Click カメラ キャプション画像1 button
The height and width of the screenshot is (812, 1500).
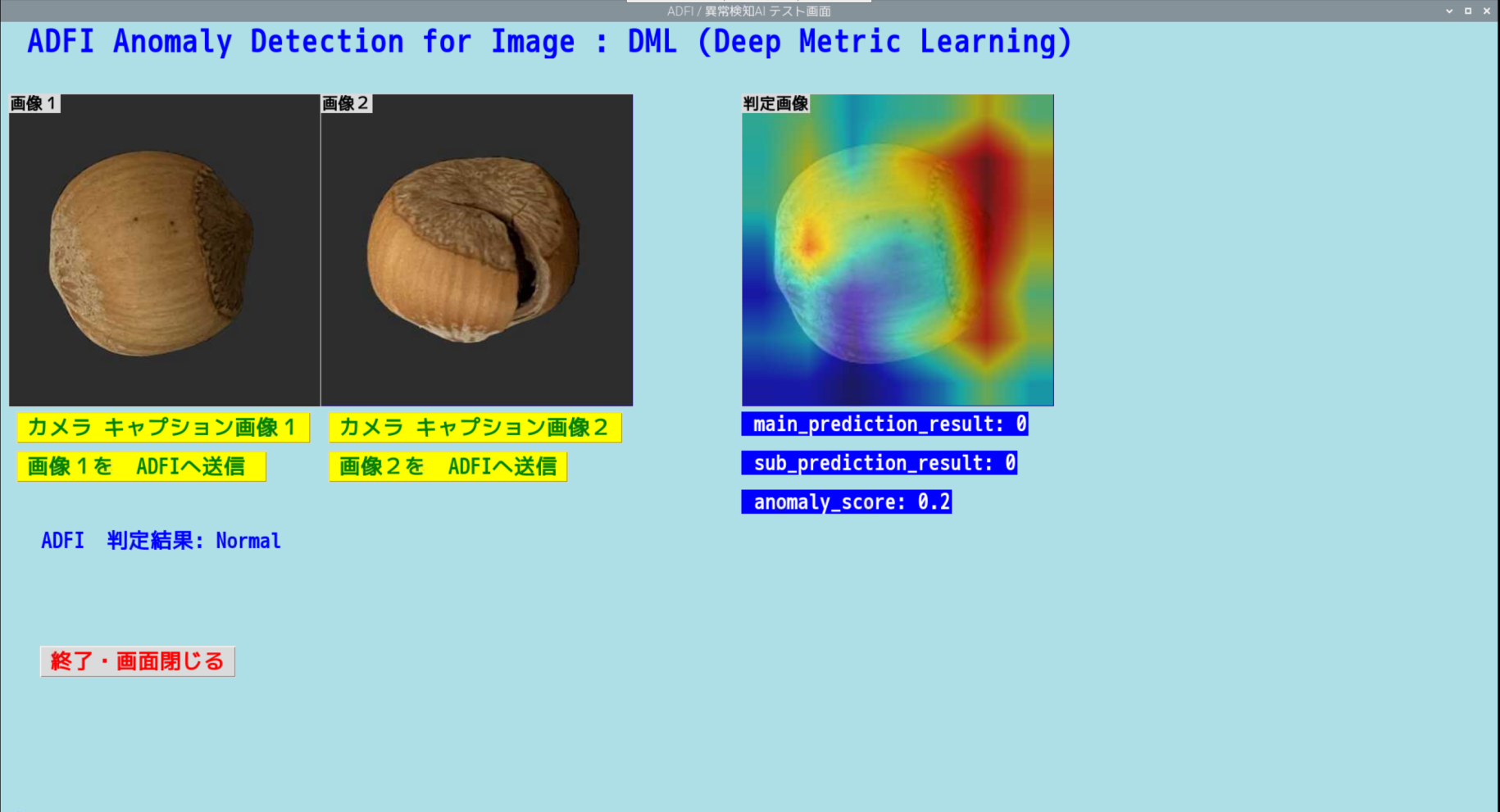163,427
